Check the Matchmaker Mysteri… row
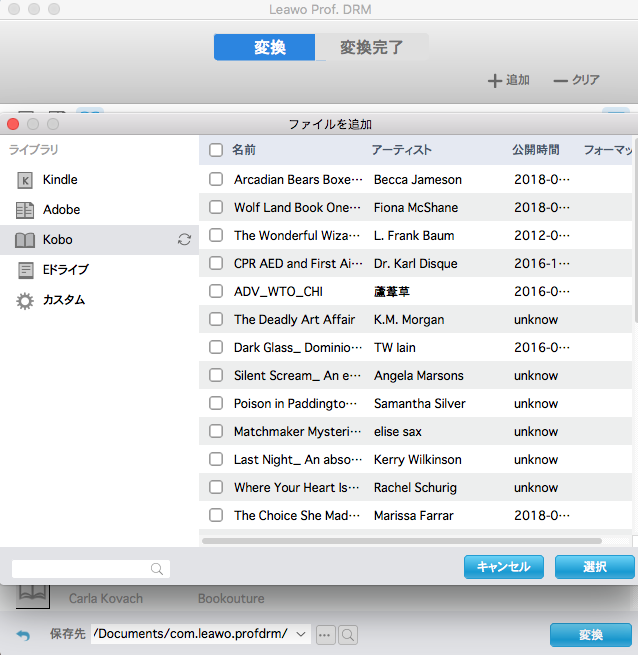This screenshot has width=638, height=655. click(x=216, y=432)
